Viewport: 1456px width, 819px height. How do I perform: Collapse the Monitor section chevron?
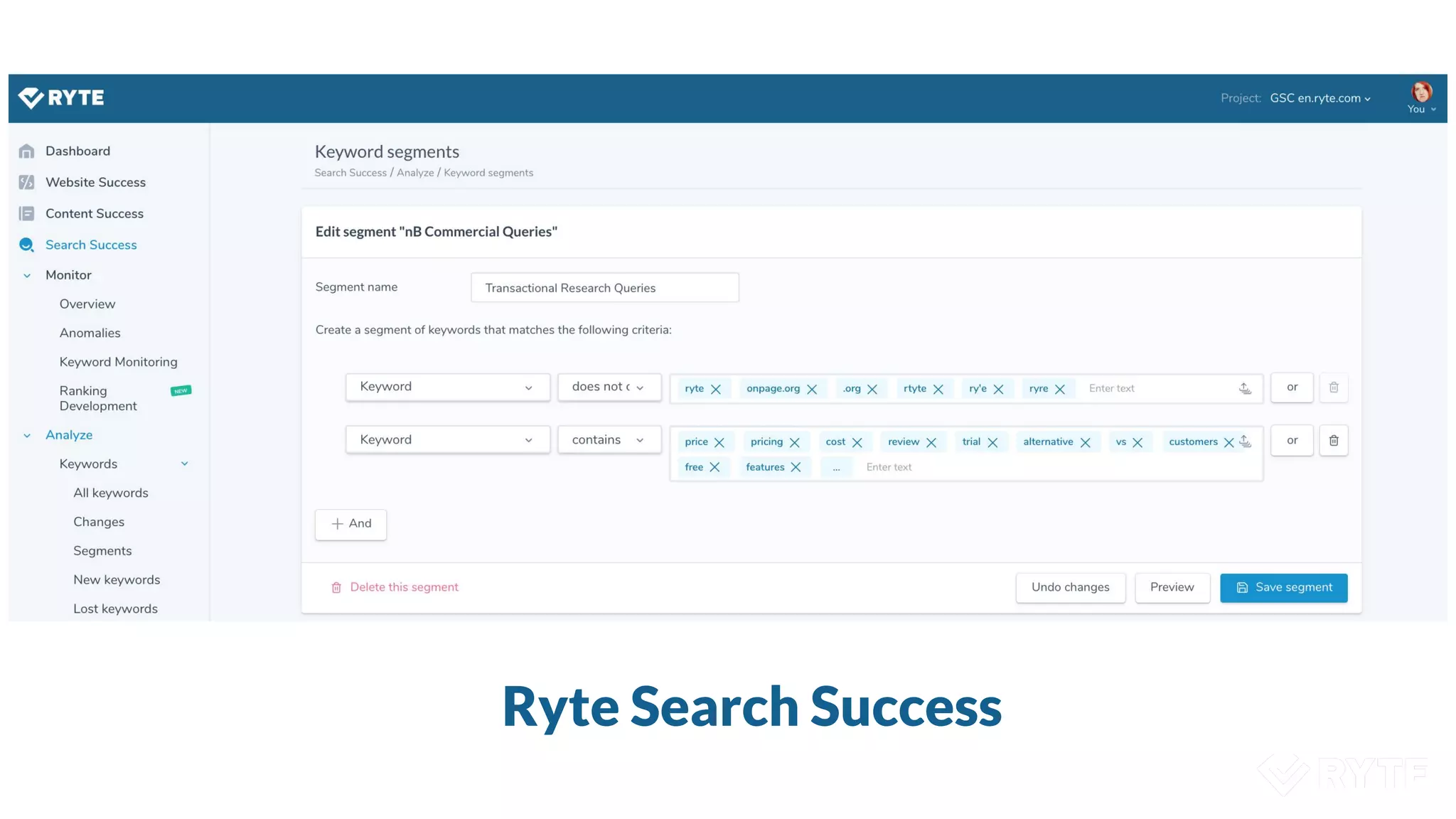point(27,276)
